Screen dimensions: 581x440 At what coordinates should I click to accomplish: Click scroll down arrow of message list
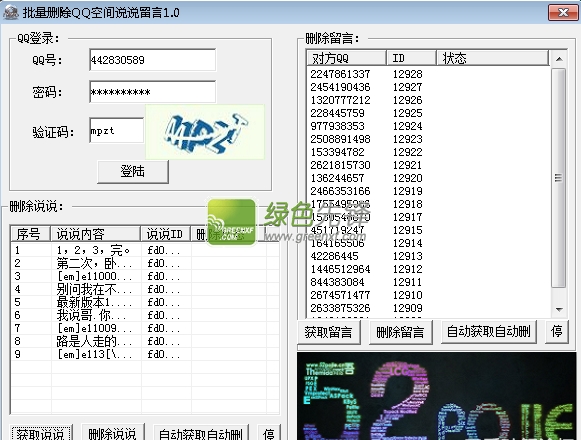tap(559, 309)
